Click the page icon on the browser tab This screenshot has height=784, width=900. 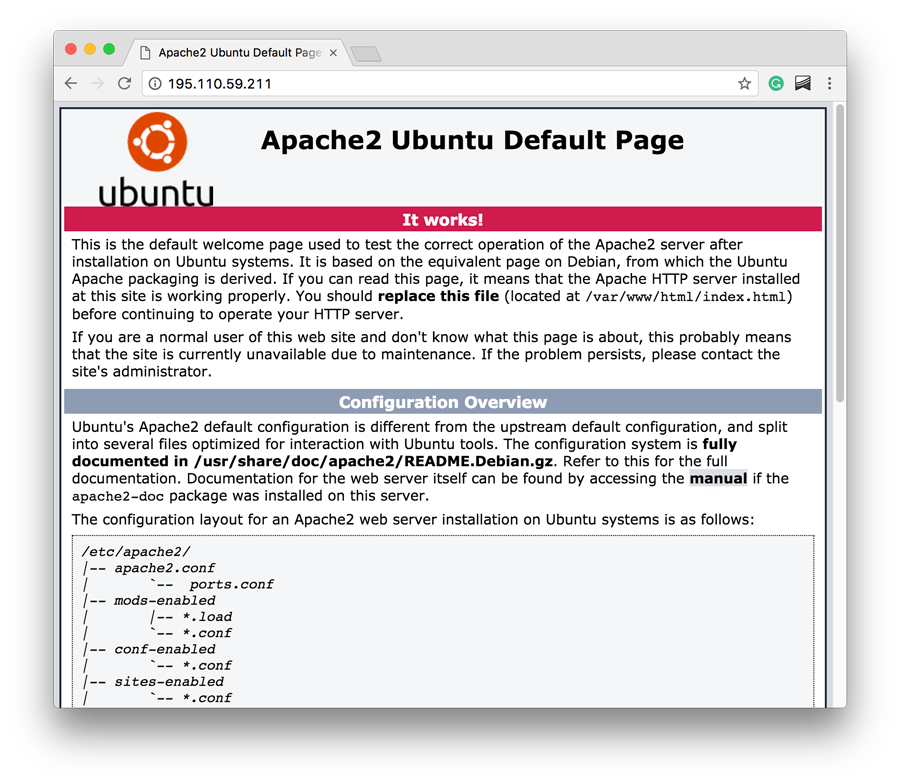[x=146, y=52]
